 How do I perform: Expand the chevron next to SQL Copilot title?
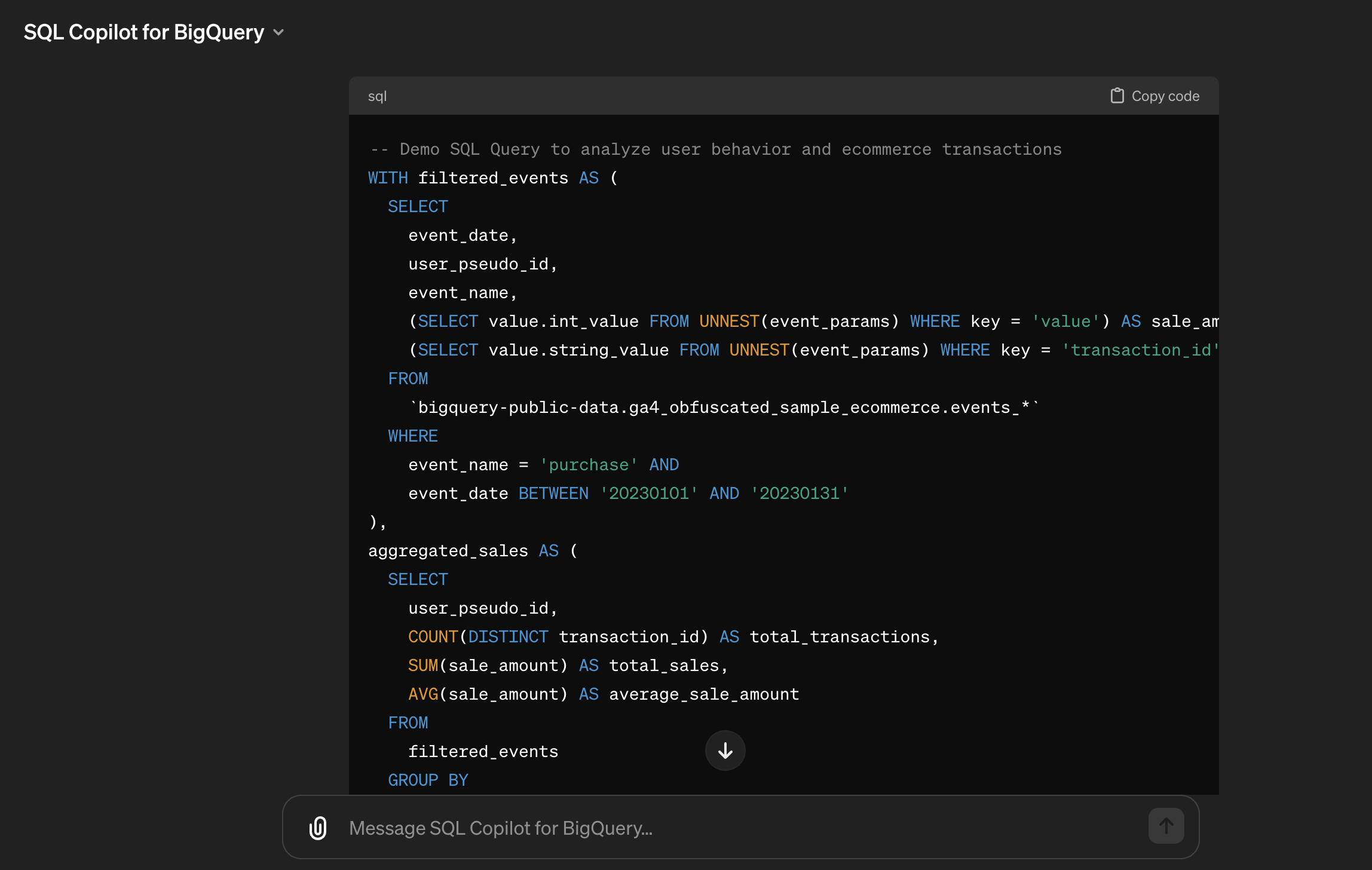(x=278, y=32)
